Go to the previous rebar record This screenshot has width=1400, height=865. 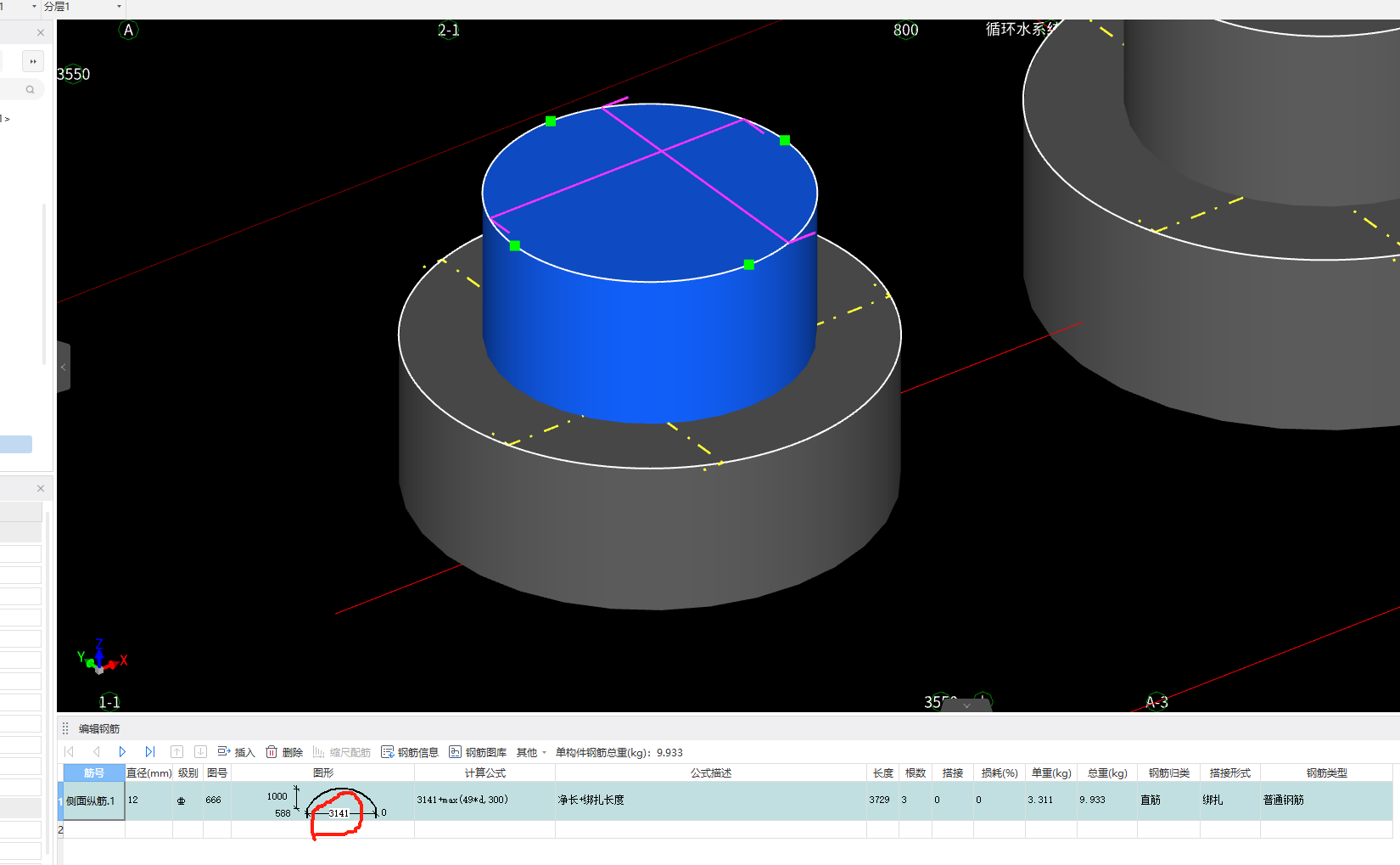coord(96,751)
